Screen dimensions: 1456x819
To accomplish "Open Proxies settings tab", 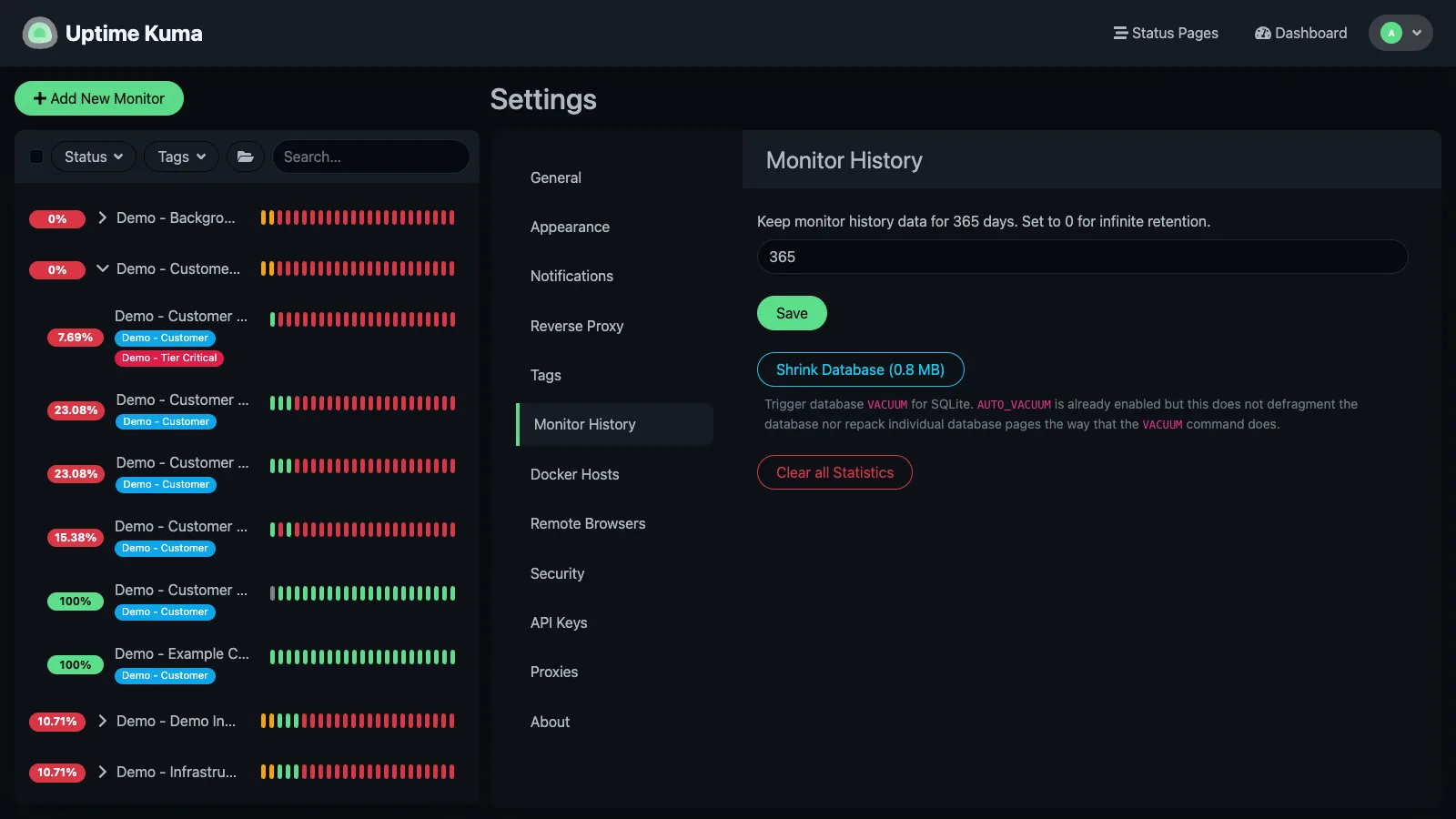I will coord(614,672).
